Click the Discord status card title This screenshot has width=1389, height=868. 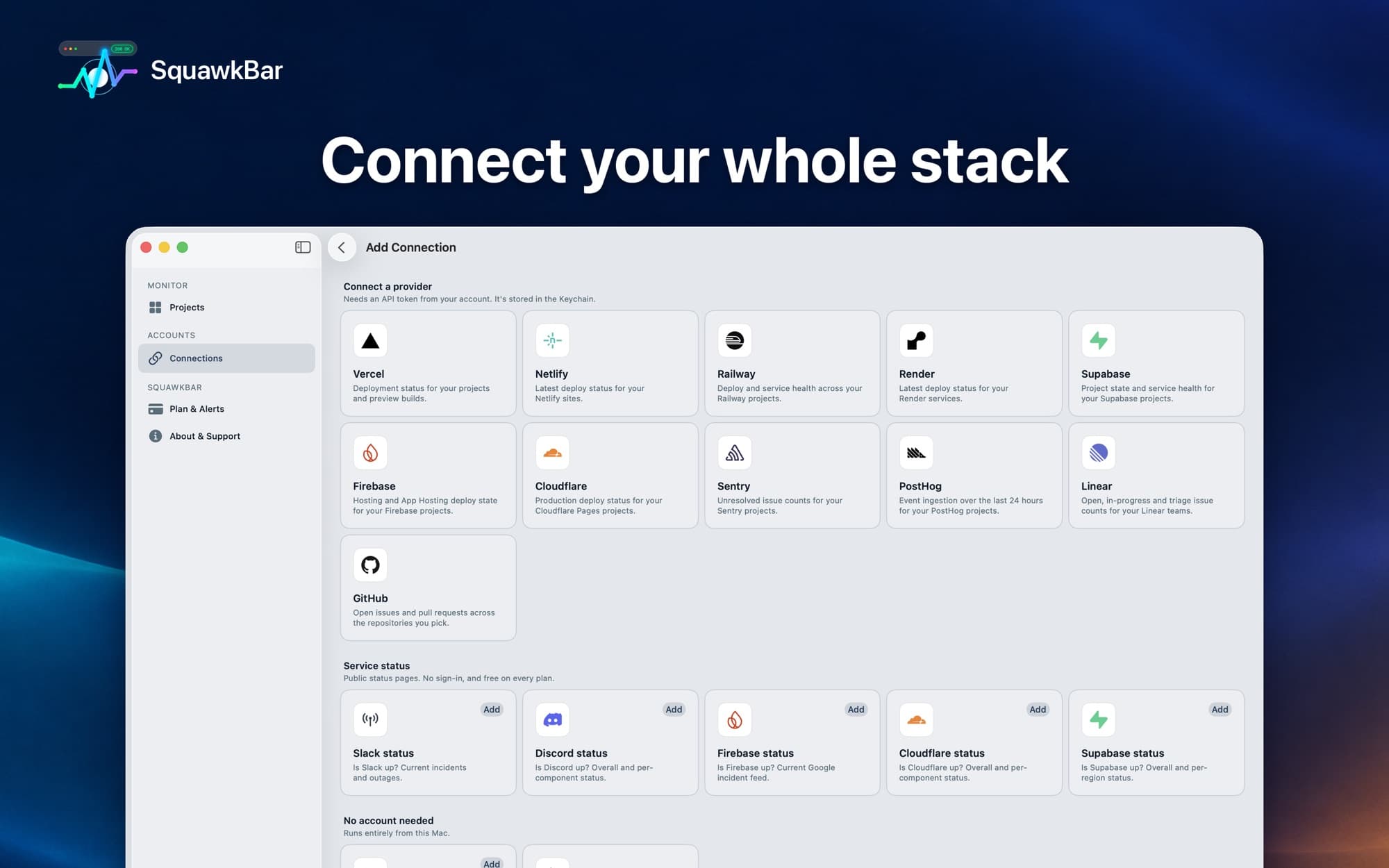(571, 753)
